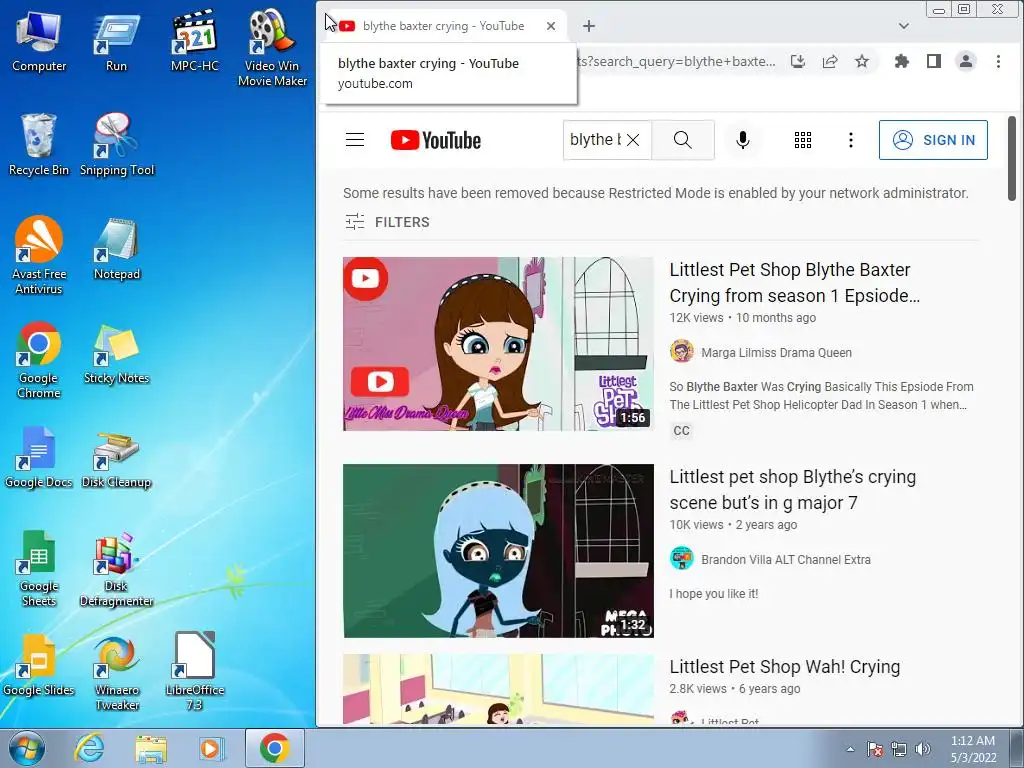The height and width of the screenshot is (768, 1024).
Task: Close the blythe baxter crying tab
Action: pyautogui.click(x=551, y=26)
